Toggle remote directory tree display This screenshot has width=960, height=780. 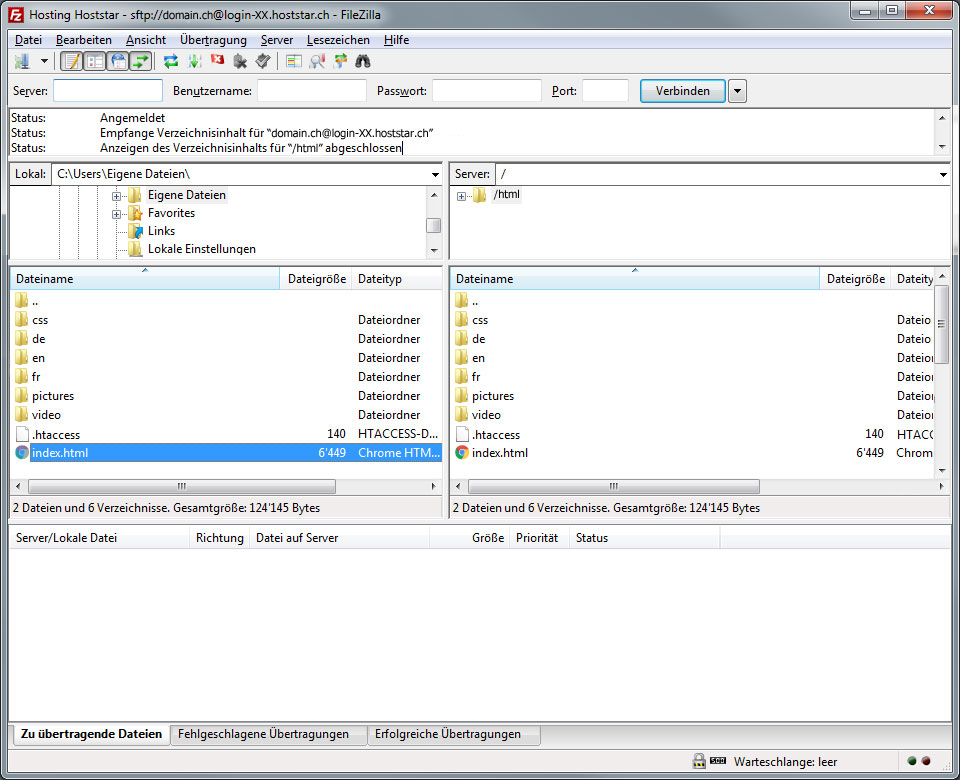point(118,61)
